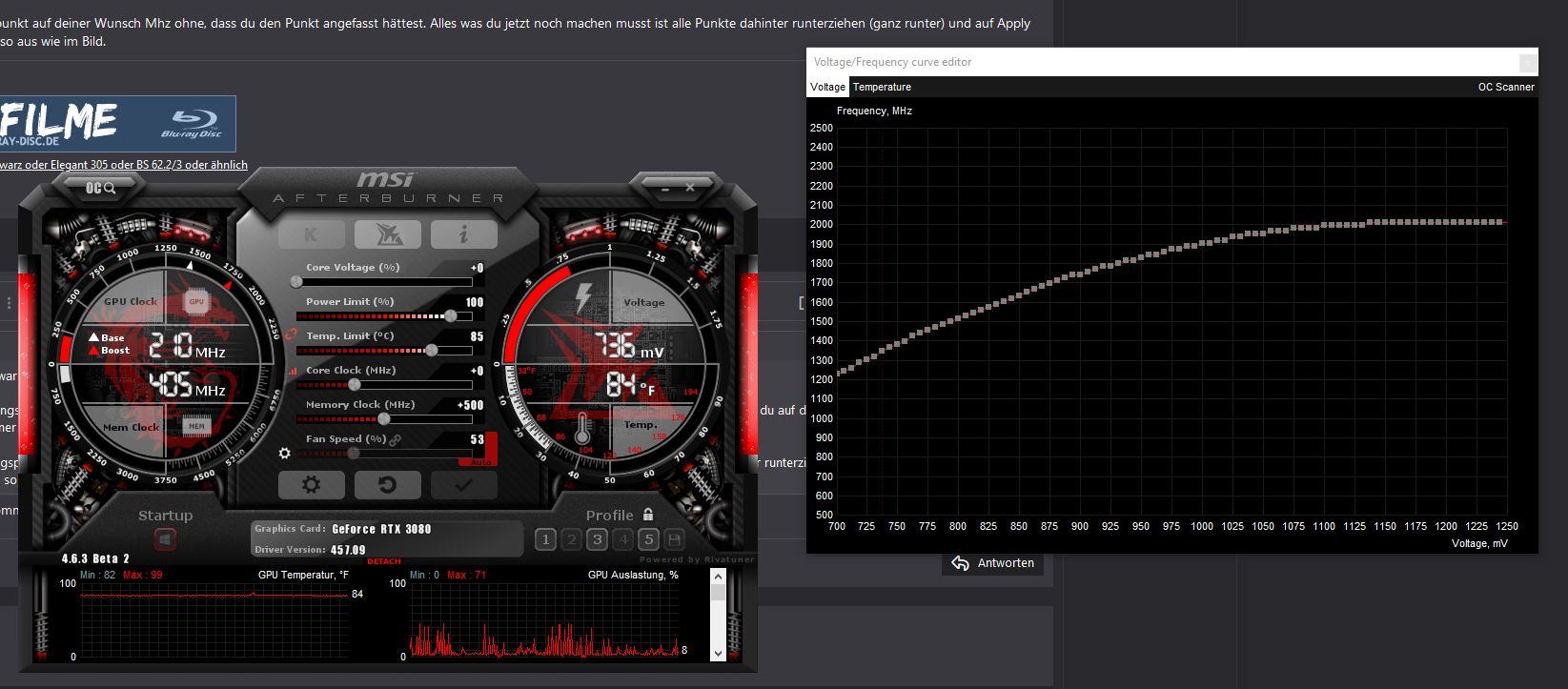
Task: Close the Afterburner window
Action: (690, 189)
